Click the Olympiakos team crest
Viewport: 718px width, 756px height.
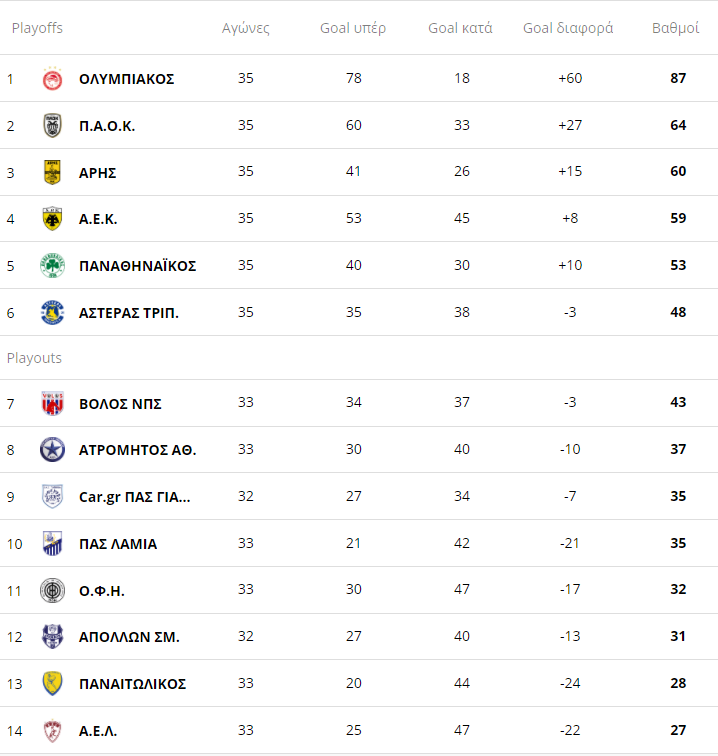[52, 79]
